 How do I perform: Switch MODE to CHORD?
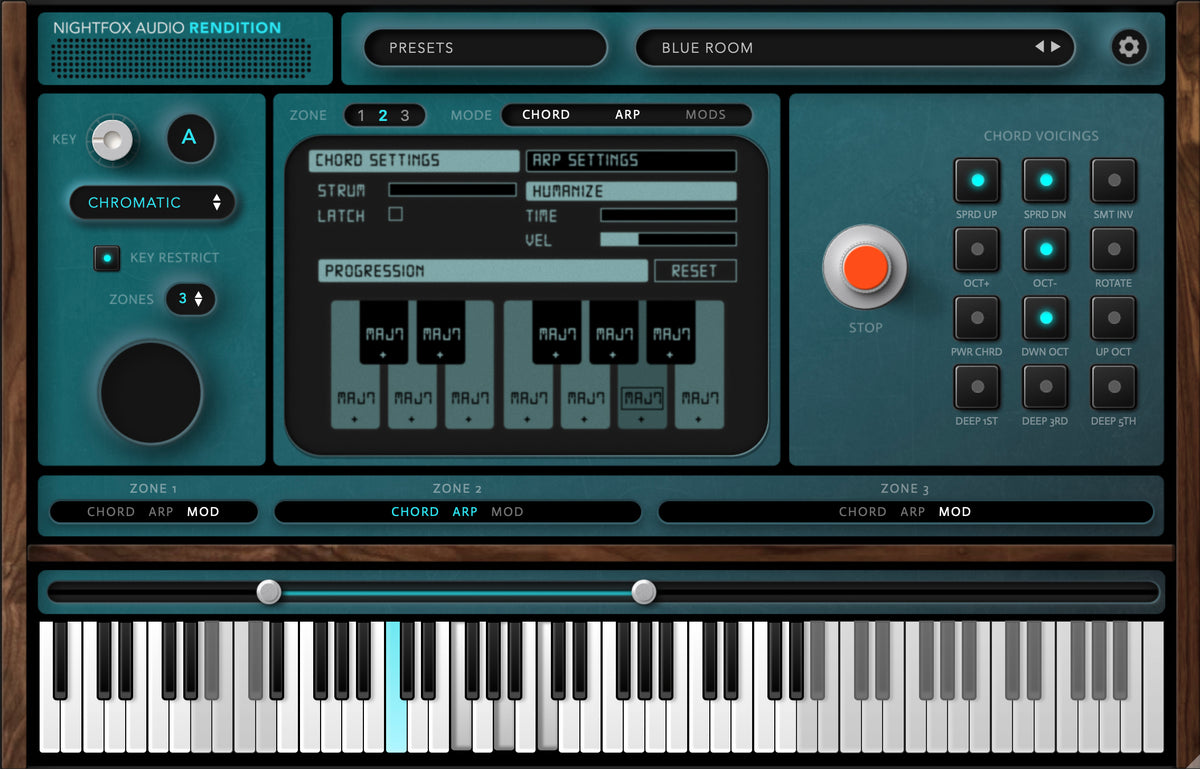click(546, 115)
